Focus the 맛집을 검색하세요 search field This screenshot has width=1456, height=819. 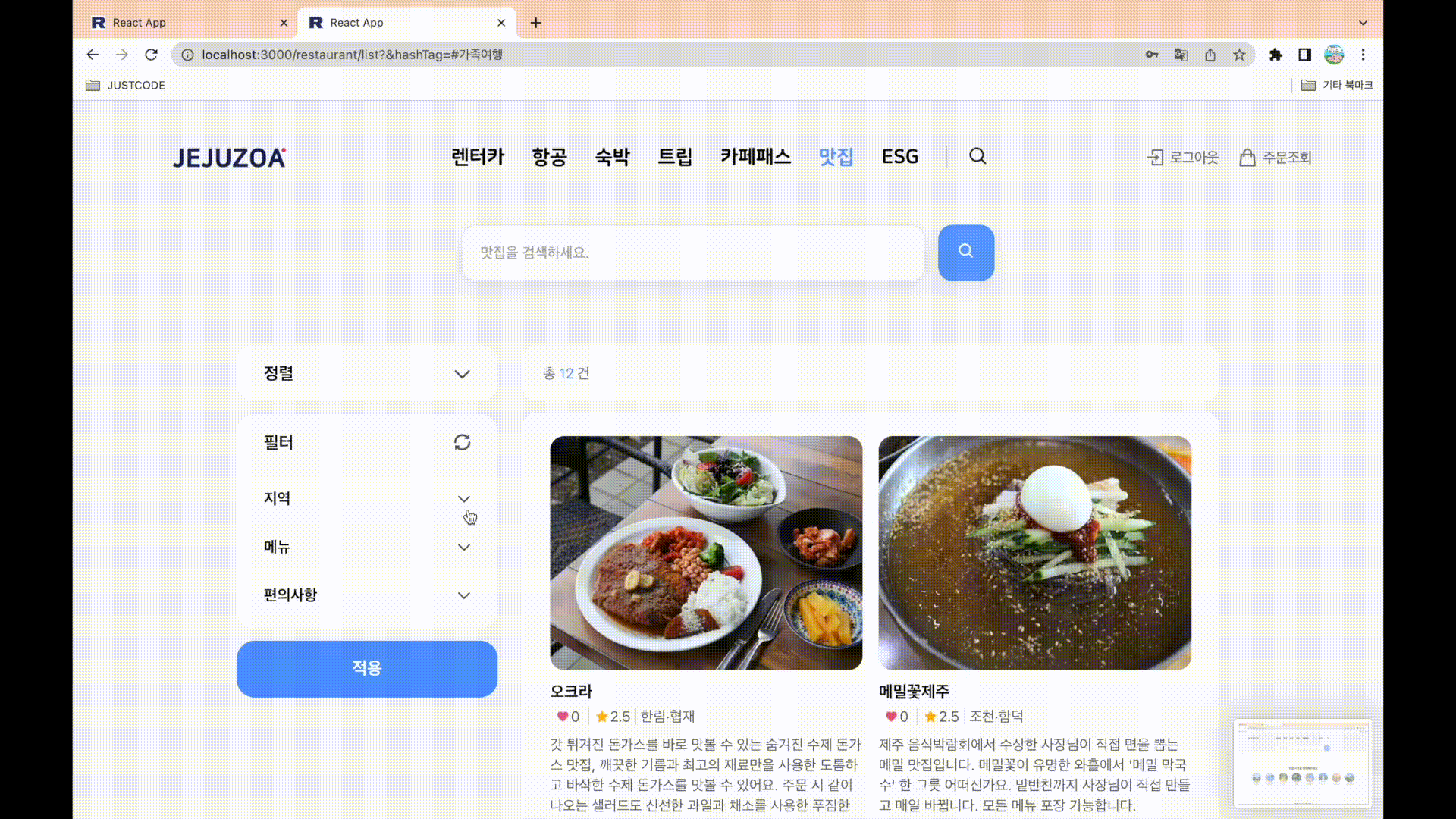693,253
